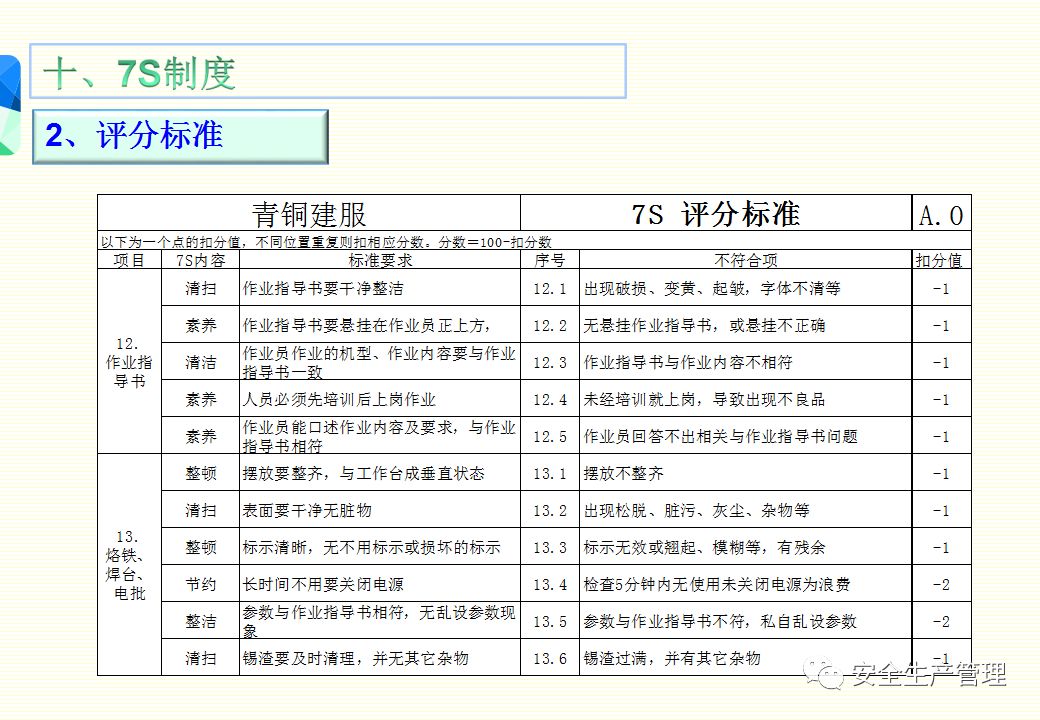Click the '整洁' cell in row 13.5
1040x720 pixels.
click(200, 622)
